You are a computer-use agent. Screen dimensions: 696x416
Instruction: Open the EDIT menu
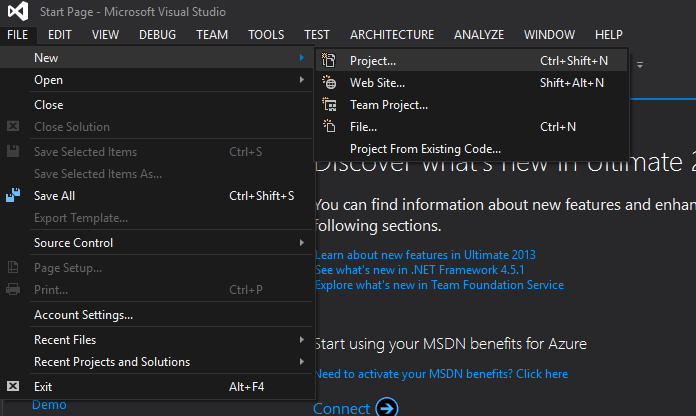click(x=59, y=35)
